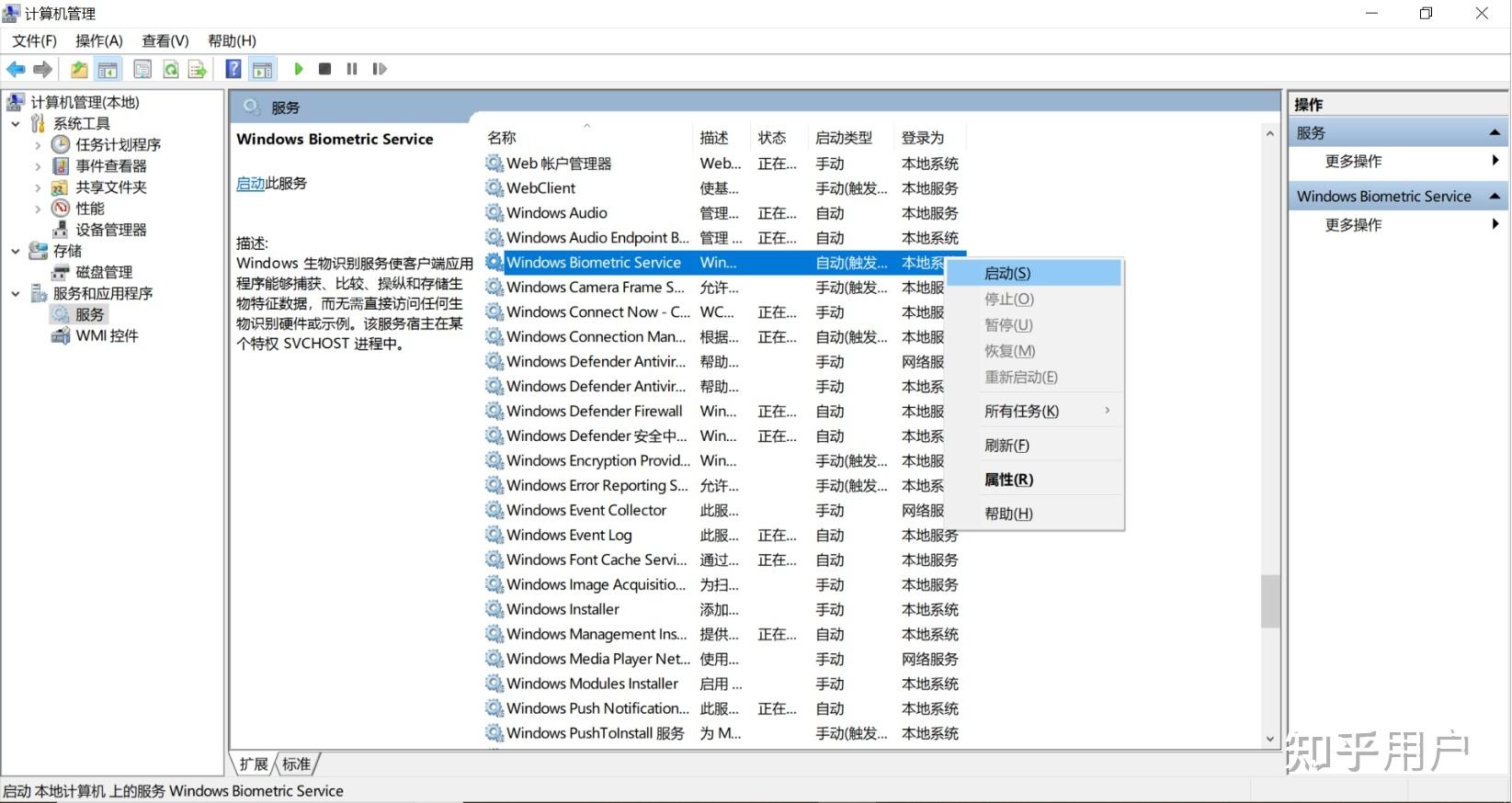Sort by 描述 column header

[722, 137]
